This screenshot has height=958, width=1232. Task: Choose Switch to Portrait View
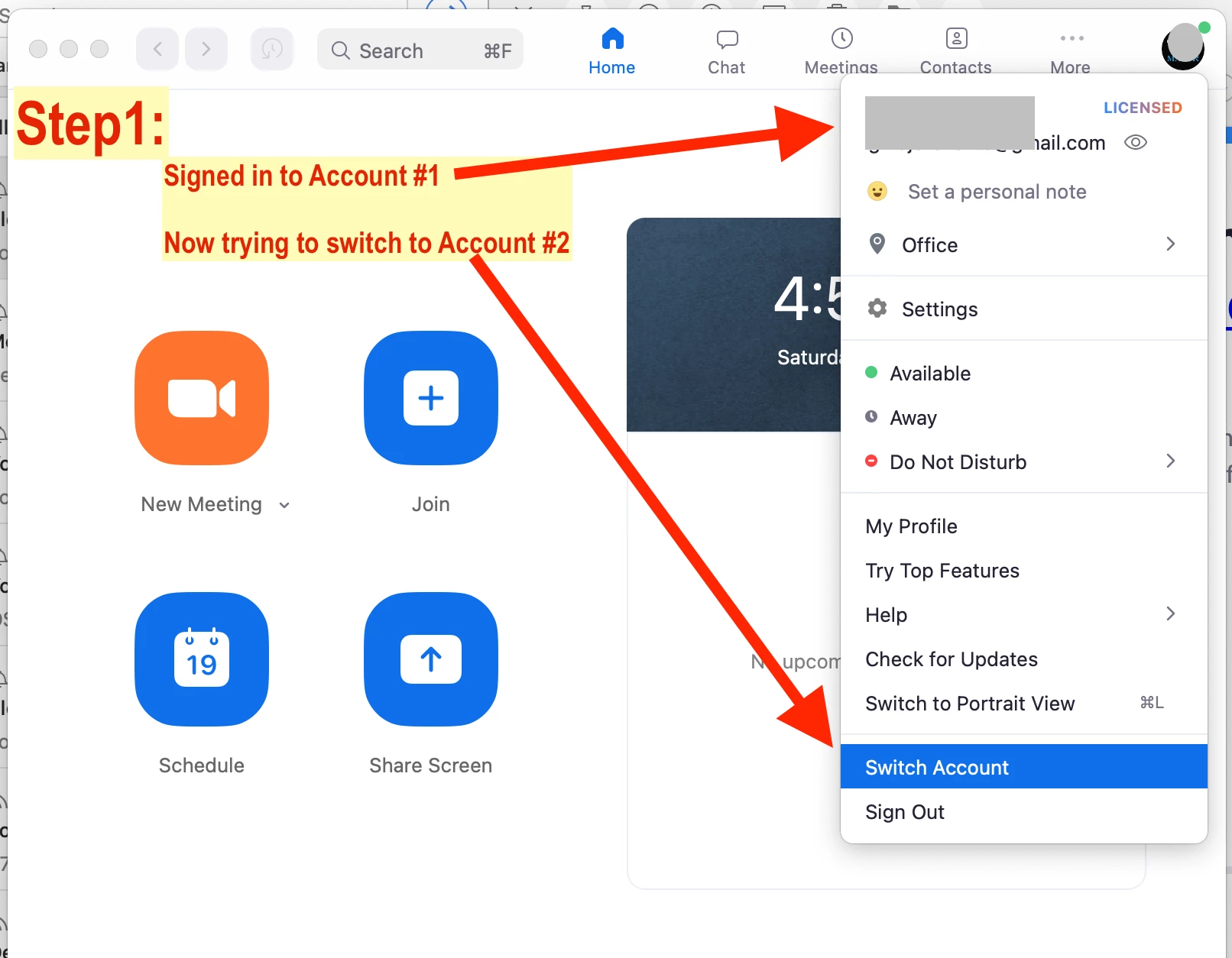[1024, 703]
